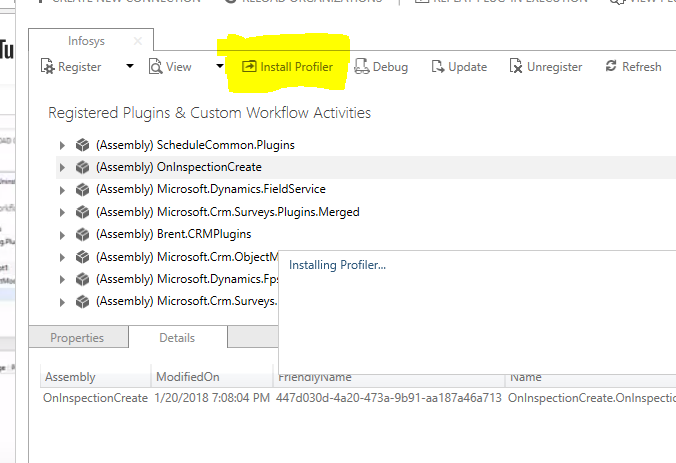Expand the Microsoft.Dynamics.FieldService assembly node
This screenshot has height=463, width=676.
[x=62, y=190]
